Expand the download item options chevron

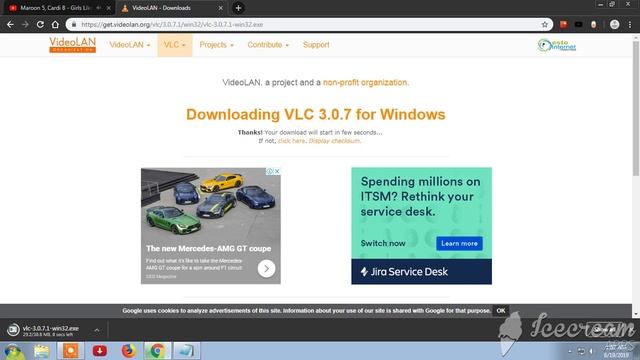[97, 330]
